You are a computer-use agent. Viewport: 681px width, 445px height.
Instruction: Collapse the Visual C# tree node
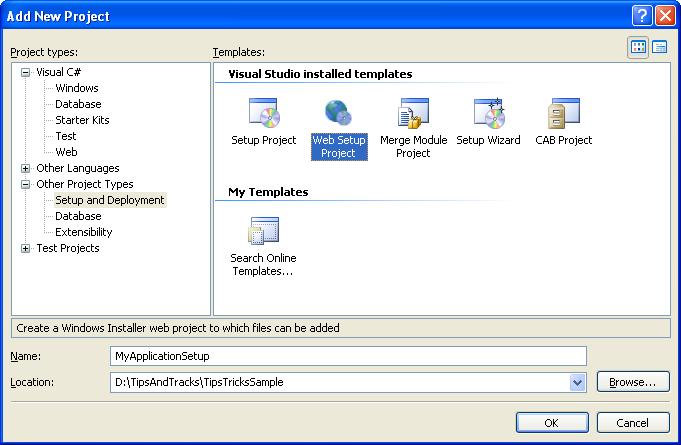click(x=26, y=73)
